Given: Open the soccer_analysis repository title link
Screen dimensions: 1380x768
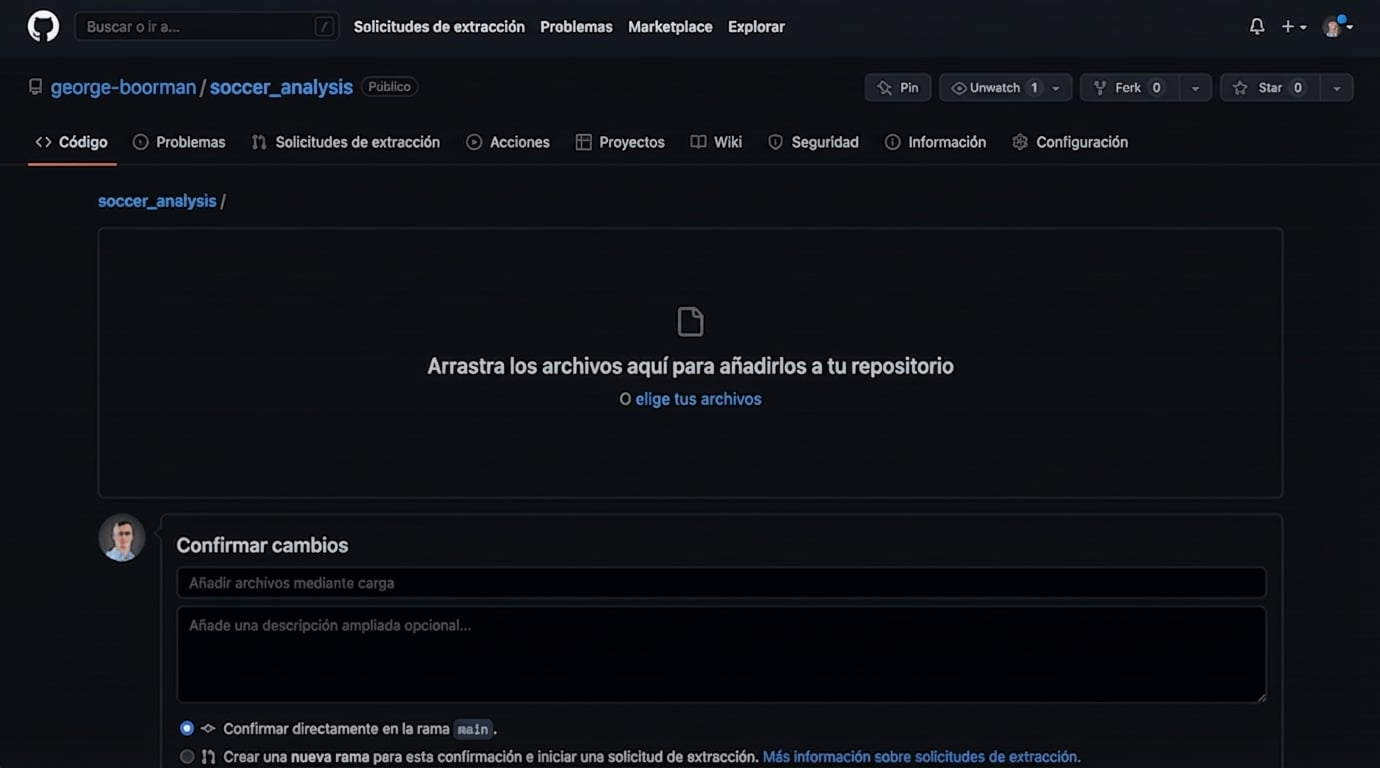Looking at the screenshot, I should pyautogui.click(x=281, y=87).
